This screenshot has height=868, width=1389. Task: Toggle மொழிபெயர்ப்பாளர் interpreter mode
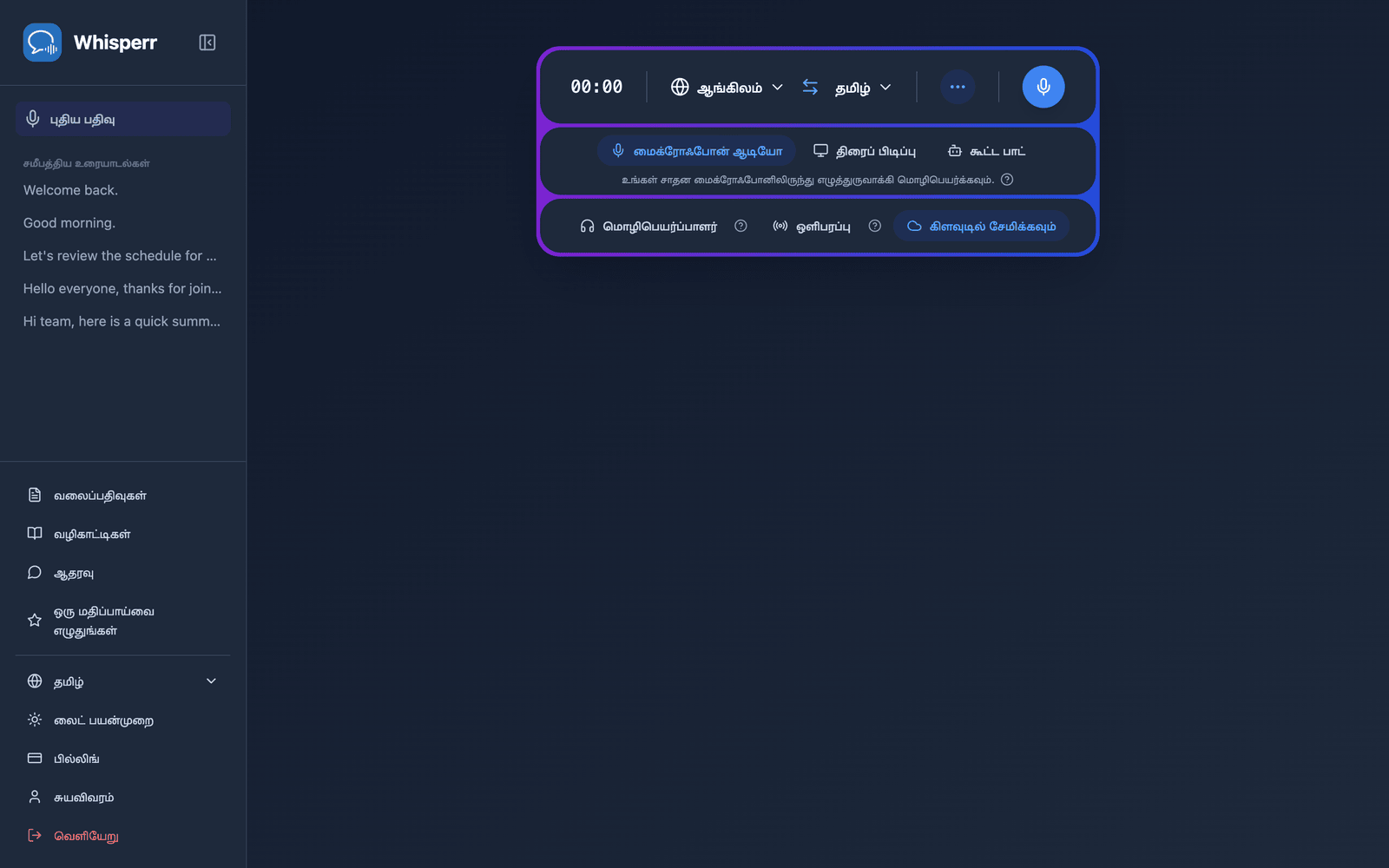648,226
